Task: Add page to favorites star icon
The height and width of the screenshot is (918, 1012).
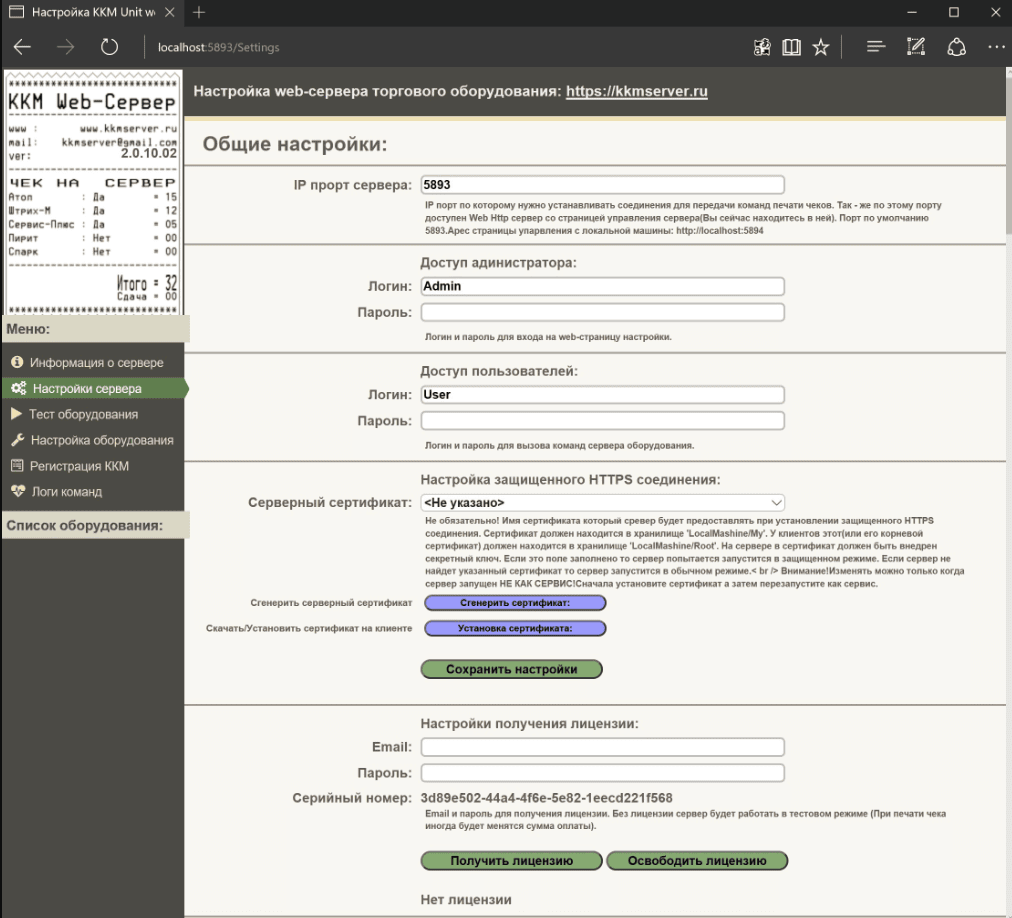Action: click(x=820, y=47)
